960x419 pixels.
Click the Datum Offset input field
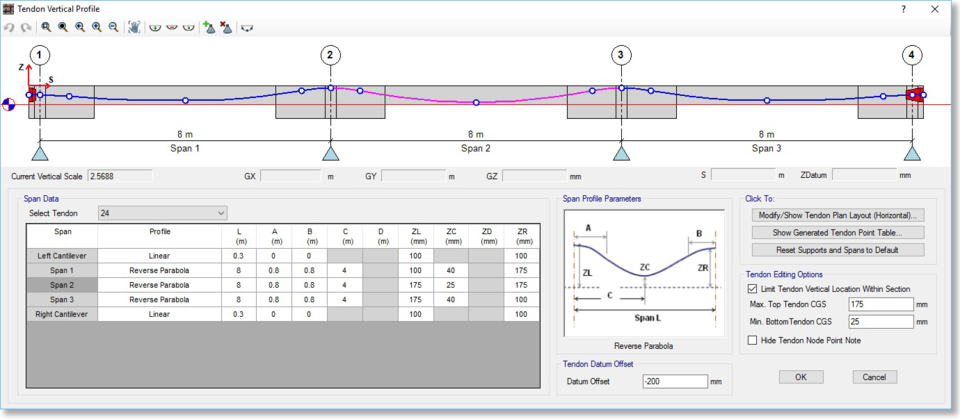click(x=675, y=381)
